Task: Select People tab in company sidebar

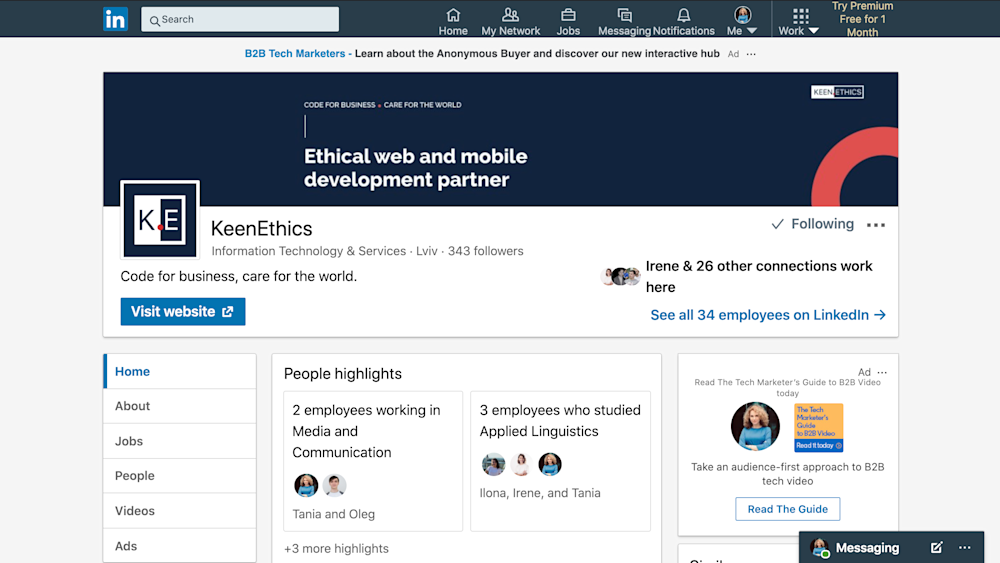Action: point(180,476)
